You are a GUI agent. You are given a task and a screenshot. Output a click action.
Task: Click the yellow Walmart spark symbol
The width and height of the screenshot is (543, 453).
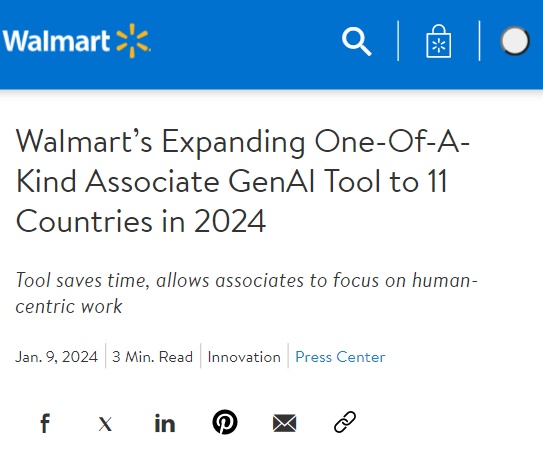[x=133, y=41]
